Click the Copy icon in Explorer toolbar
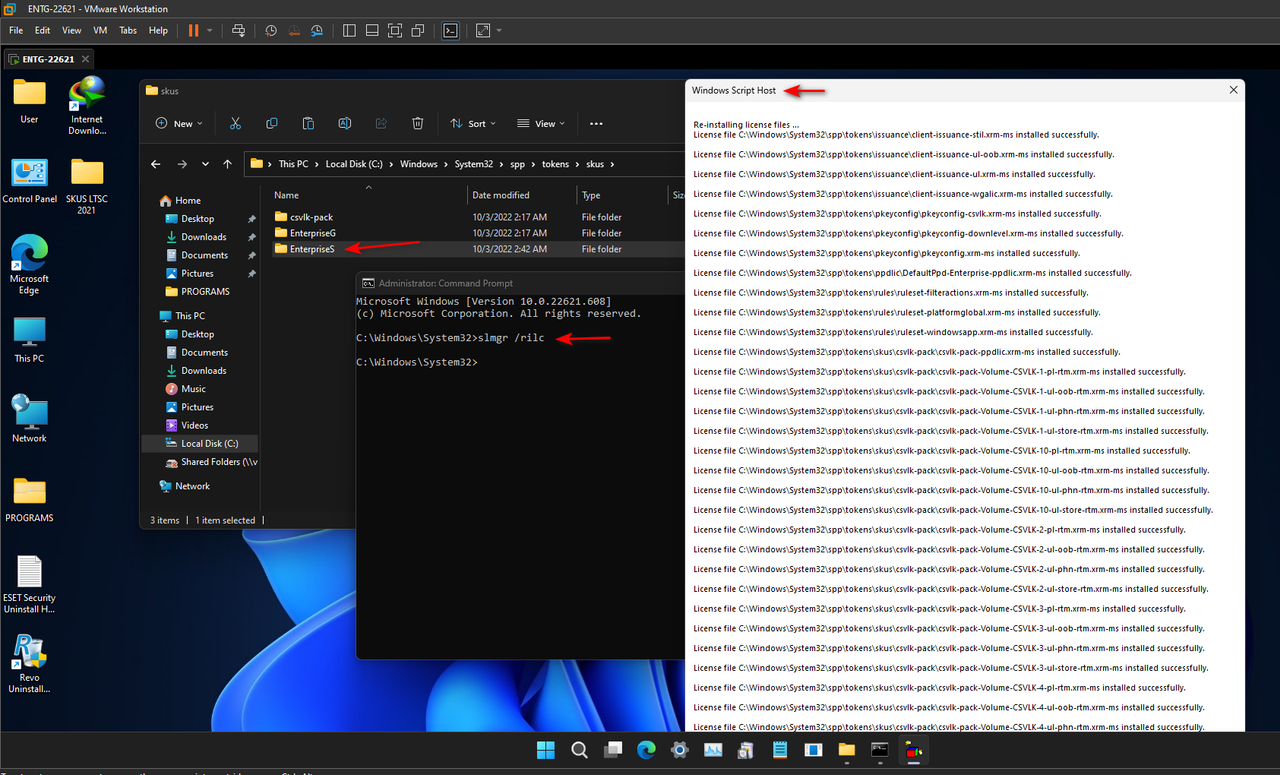 tap(272, 123)
